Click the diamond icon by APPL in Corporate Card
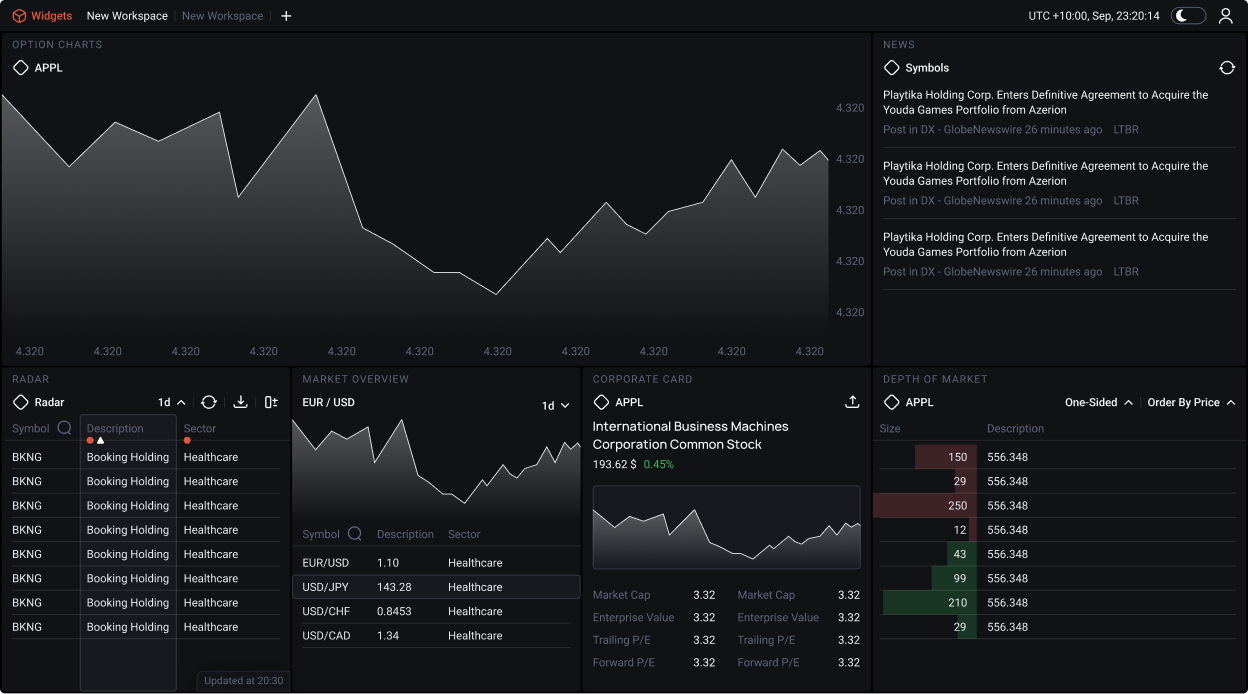The height and width of the screenshot is (694, 1248). pyautogui.click(x=601, y=402)
